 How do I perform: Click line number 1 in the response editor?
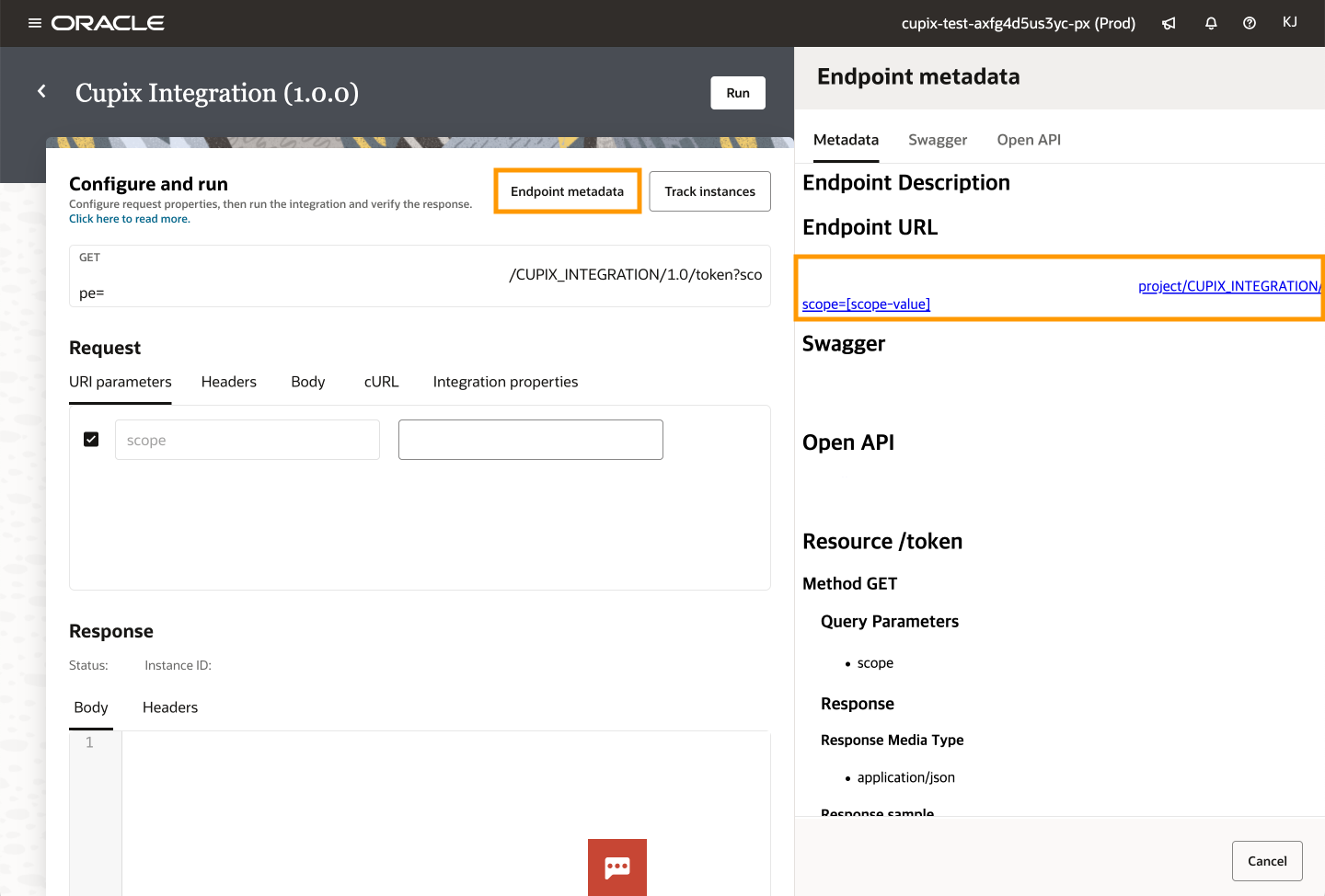pyautogui.click(x=89, y=742)
